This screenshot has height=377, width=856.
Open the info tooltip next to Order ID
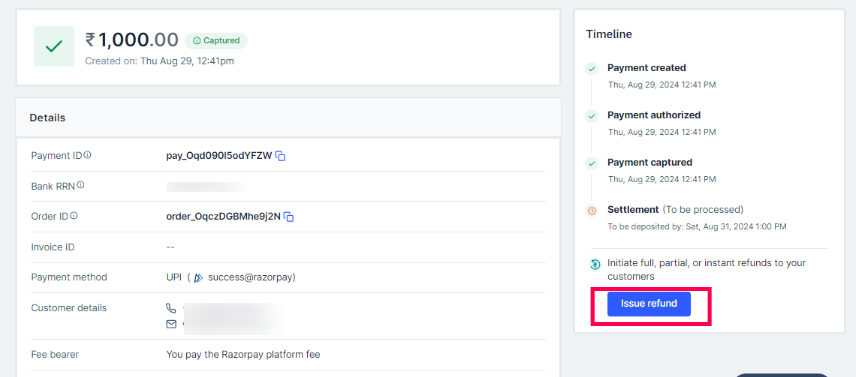(74, 216)
